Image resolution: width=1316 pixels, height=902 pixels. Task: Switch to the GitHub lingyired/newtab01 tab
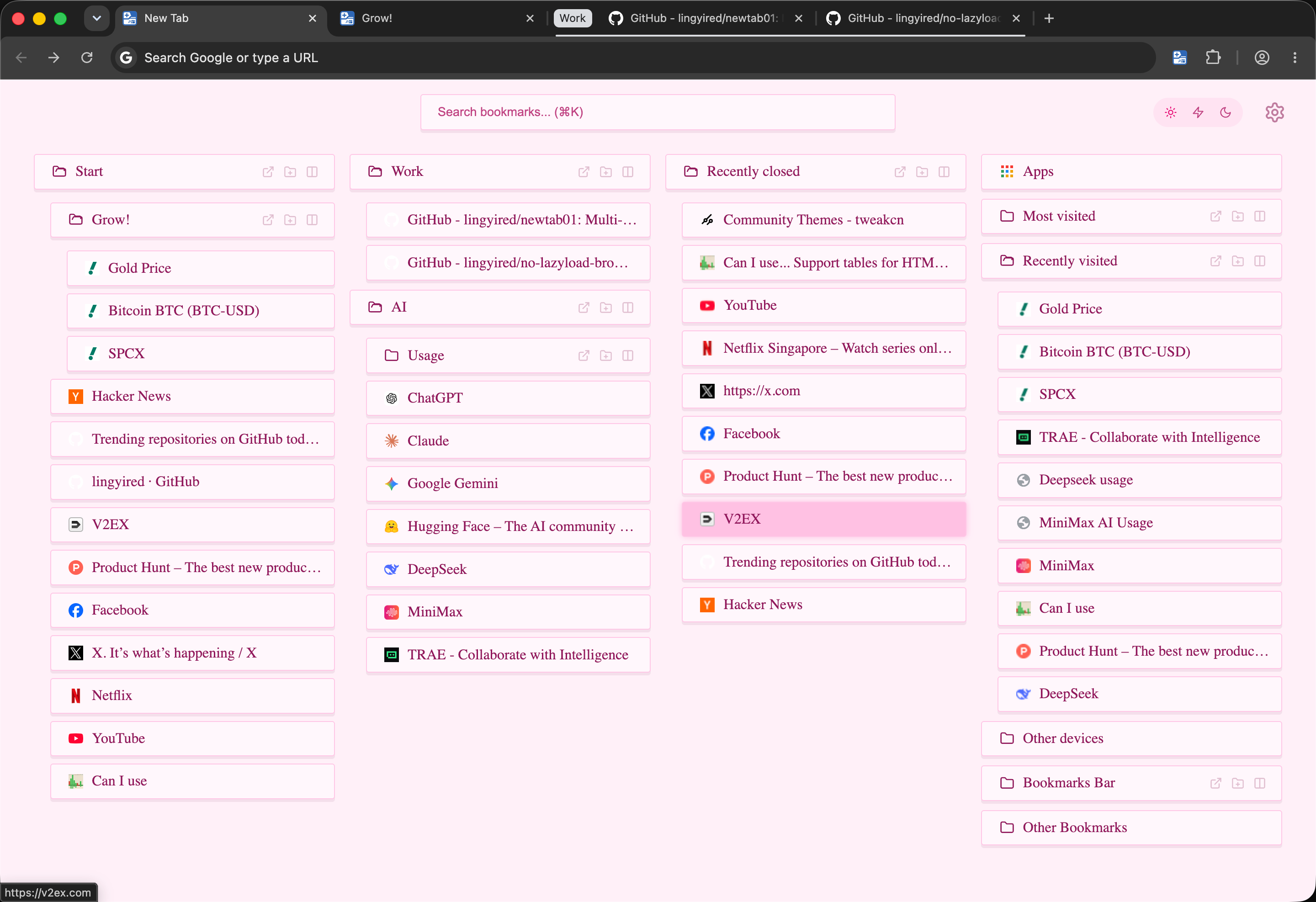pyautogui.click(x=705, y=19)
